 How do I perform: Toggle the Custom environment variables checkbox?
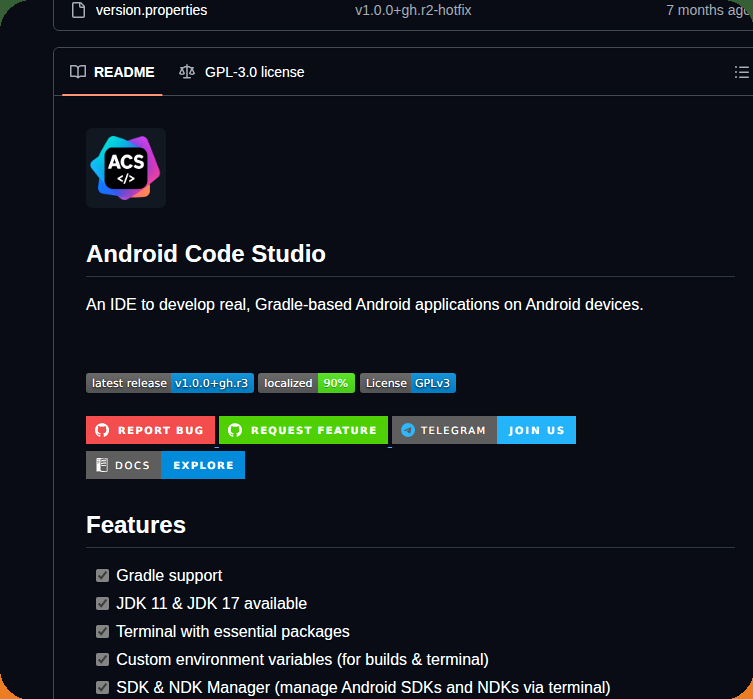coord(102,660)
